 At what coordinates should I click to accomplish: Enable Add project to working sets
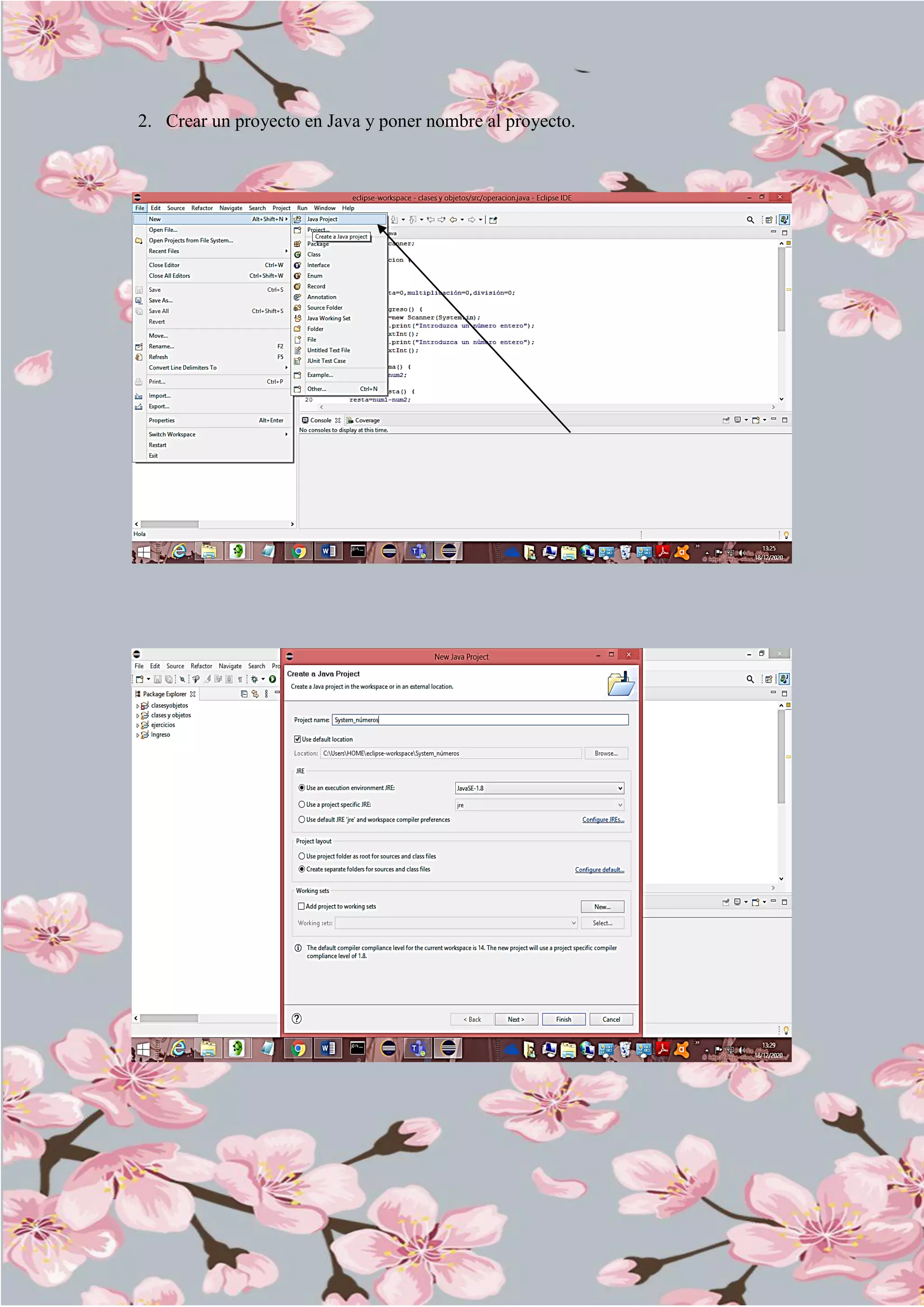[301, 906]
